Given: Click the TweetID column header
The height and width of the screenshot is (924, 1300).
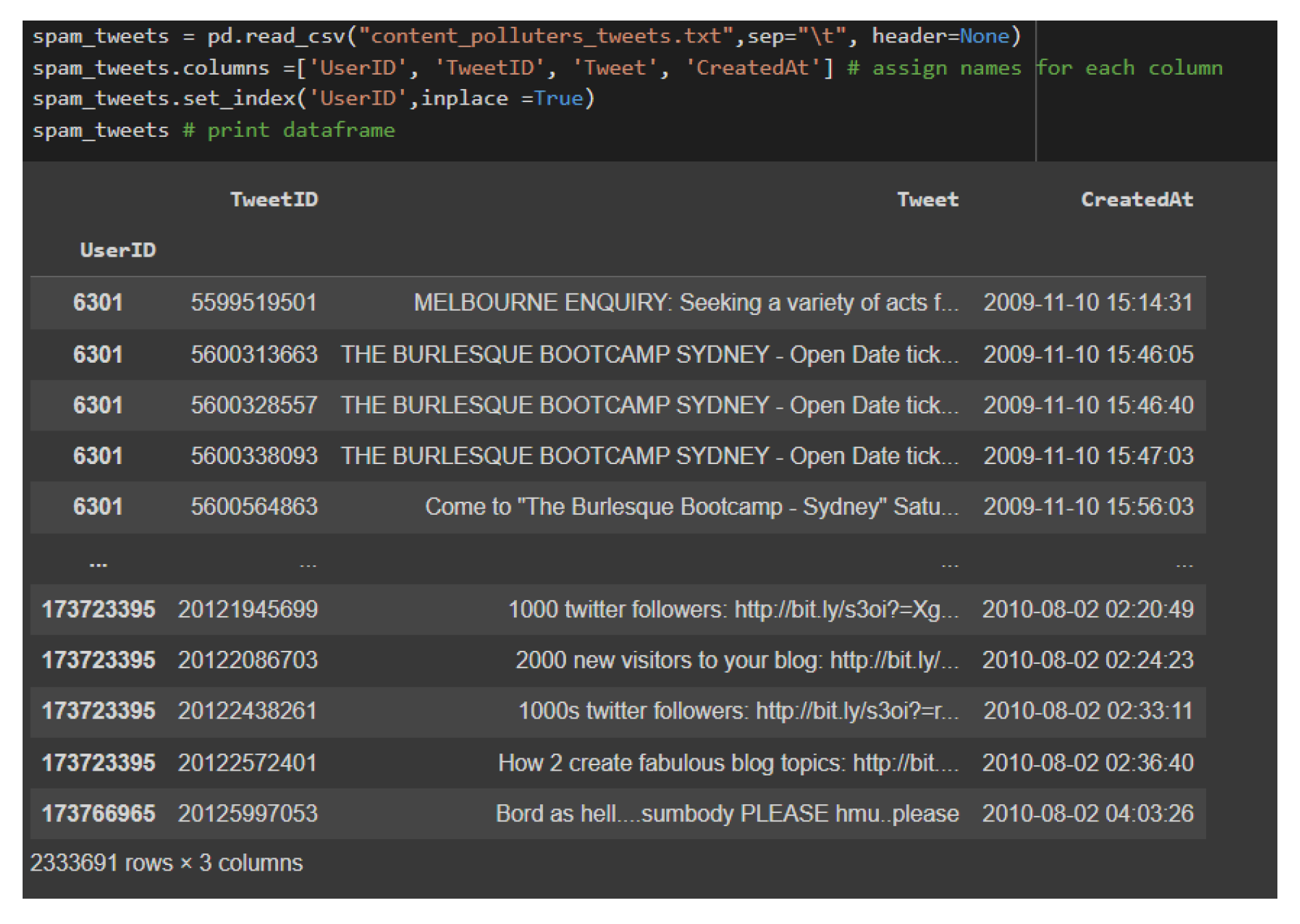Looking at the screenshot, I should coord(274,199).
